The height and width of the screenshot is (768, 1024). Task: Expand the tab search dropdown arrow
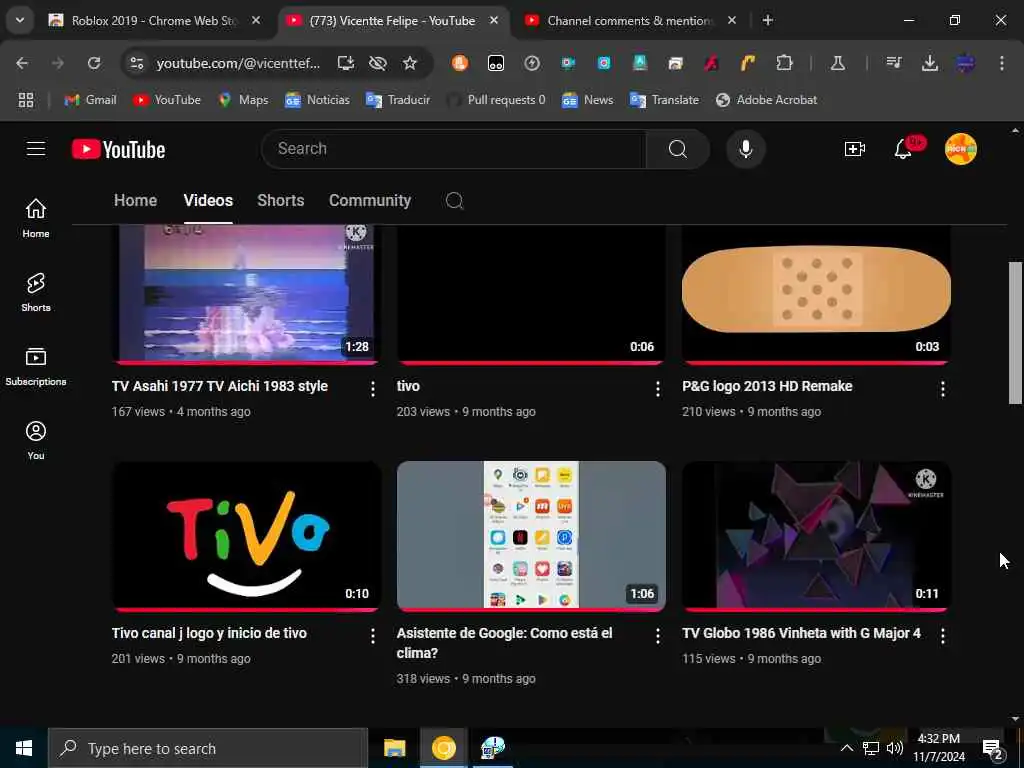coord(20,20)
